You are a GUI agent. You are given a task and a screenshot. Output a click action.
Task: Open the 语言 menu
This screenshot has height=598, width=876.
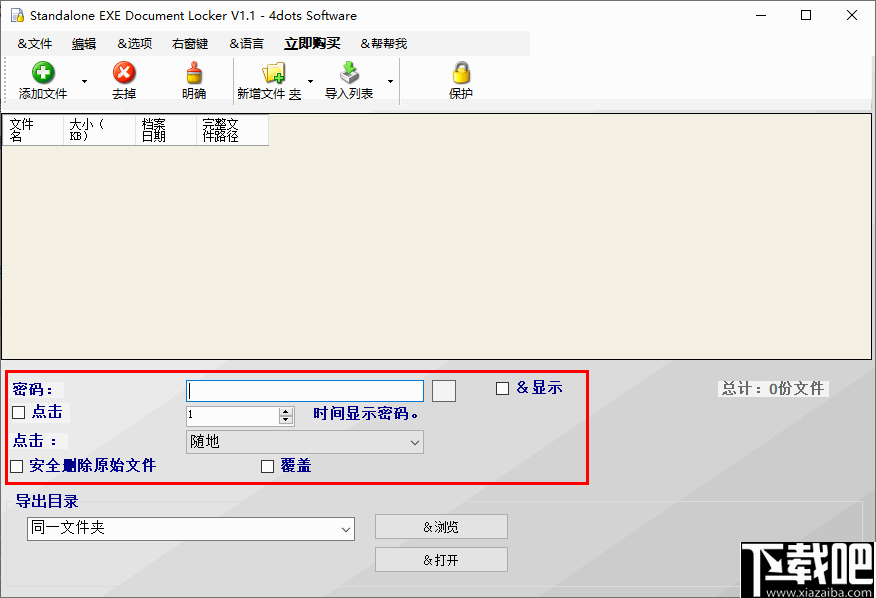[x=246, y=43]
